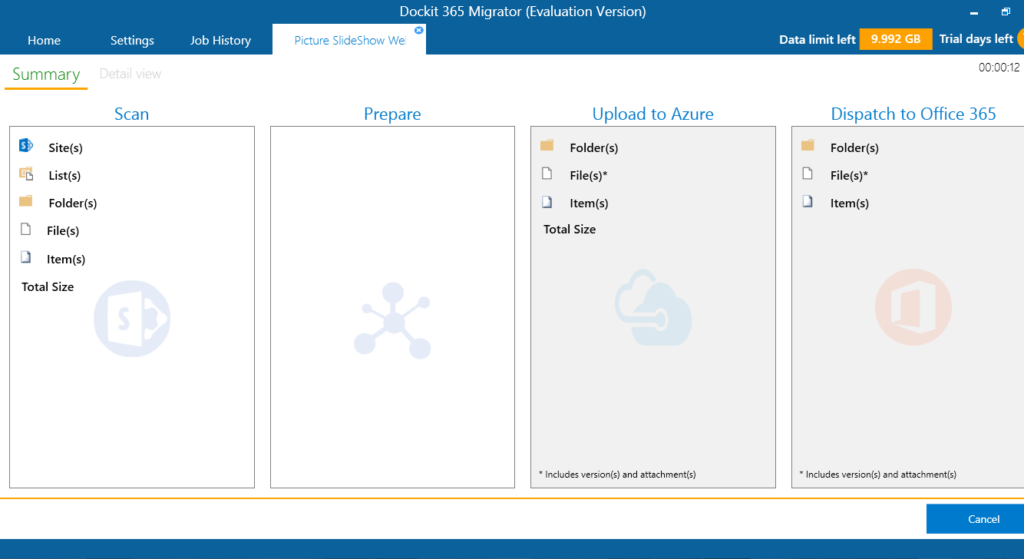Image resolution: width=1024 pixels, height=559 pixels.
Task: Click the Folder(s) icon in Dispatch to Office 365
Action: tap(808, 146)
